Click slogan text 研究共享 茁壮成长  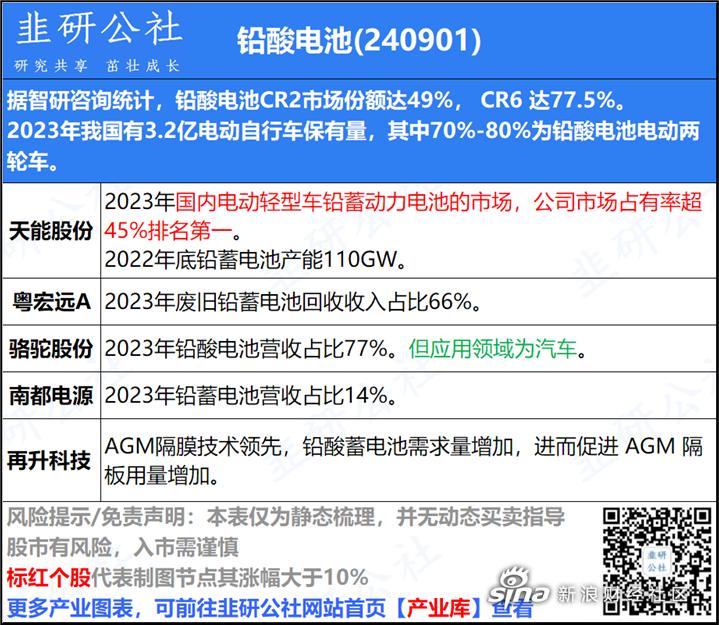(97, 66)
